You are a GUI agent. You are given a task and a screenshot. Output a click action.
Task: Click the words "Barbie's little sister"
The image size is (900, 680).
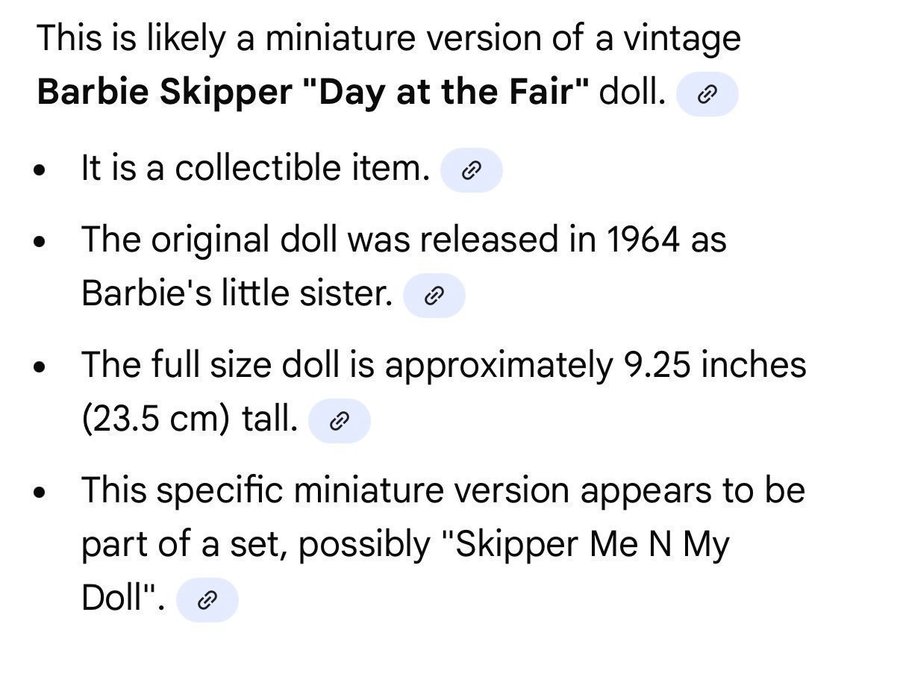236,295
